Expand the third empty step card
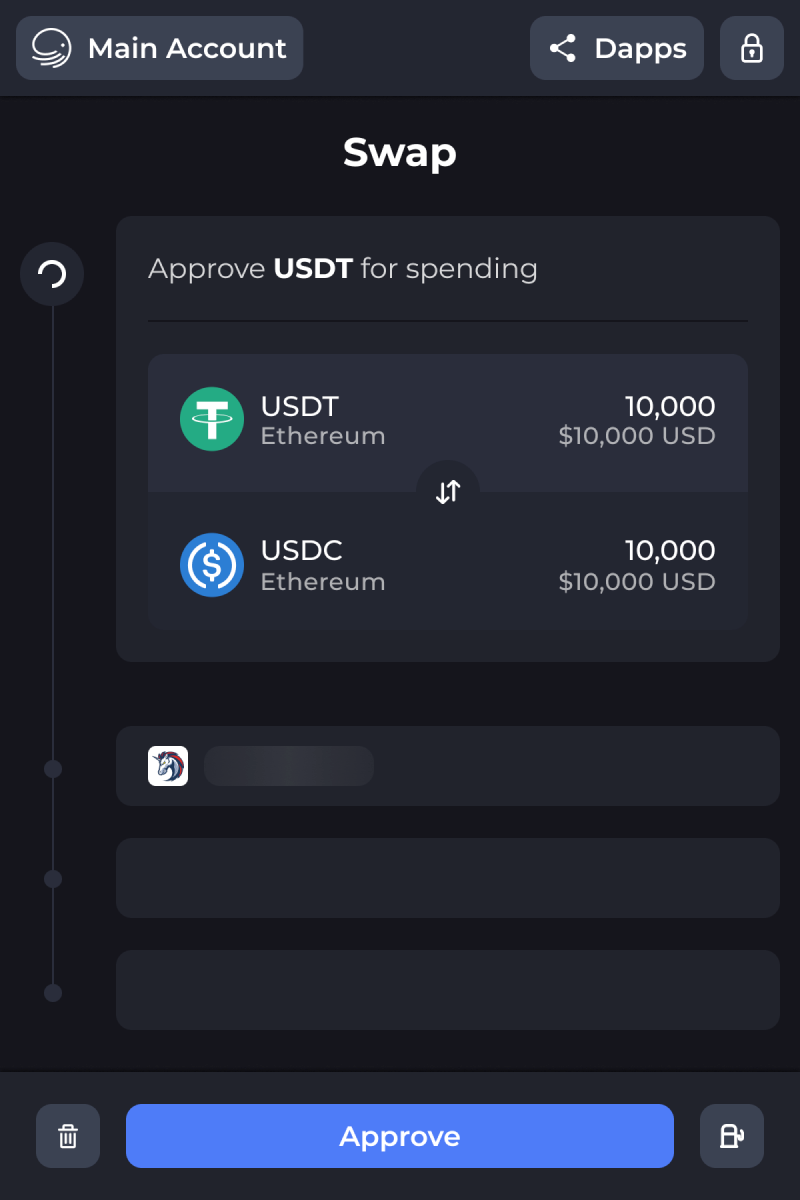 click(448, 878)
